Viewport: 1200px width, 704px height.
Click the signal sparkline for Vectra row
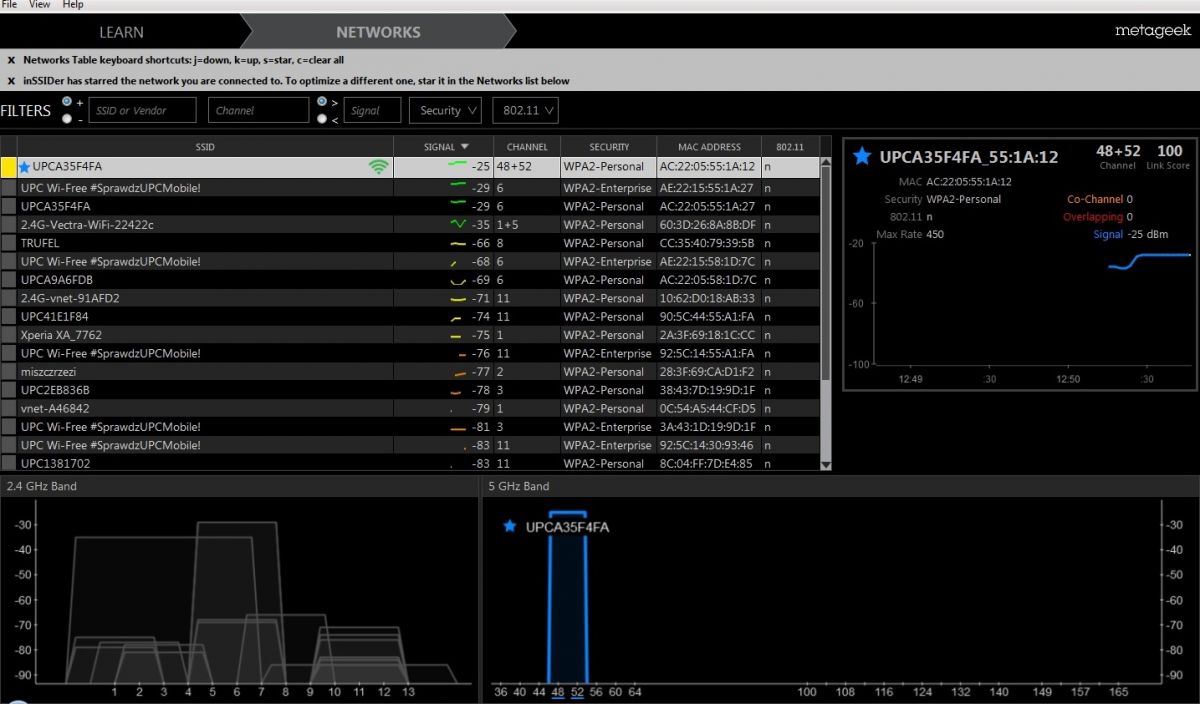(457, 225)
